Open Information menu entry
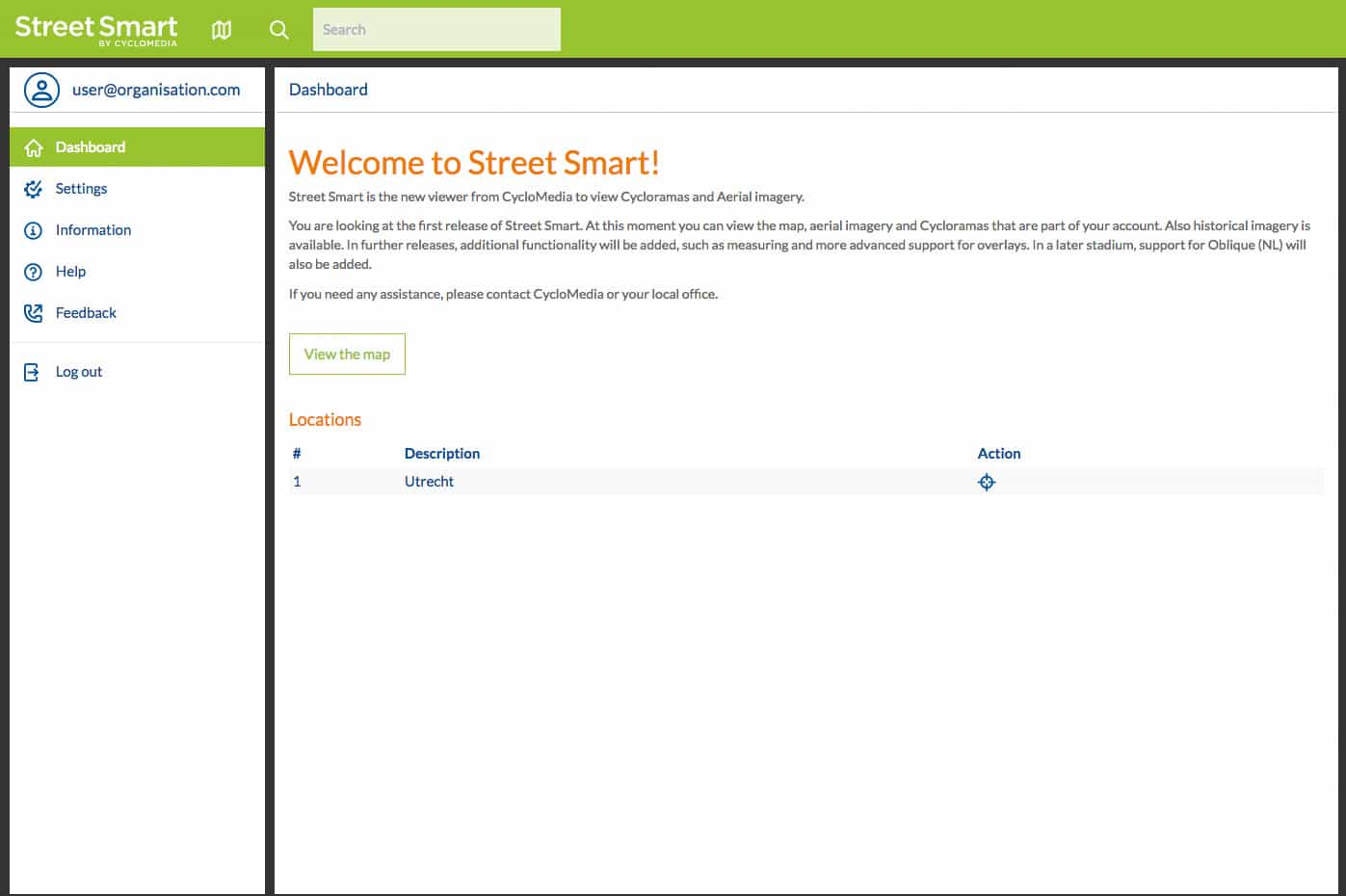This screenshot has width=1346, height=896. coord(137,230)
